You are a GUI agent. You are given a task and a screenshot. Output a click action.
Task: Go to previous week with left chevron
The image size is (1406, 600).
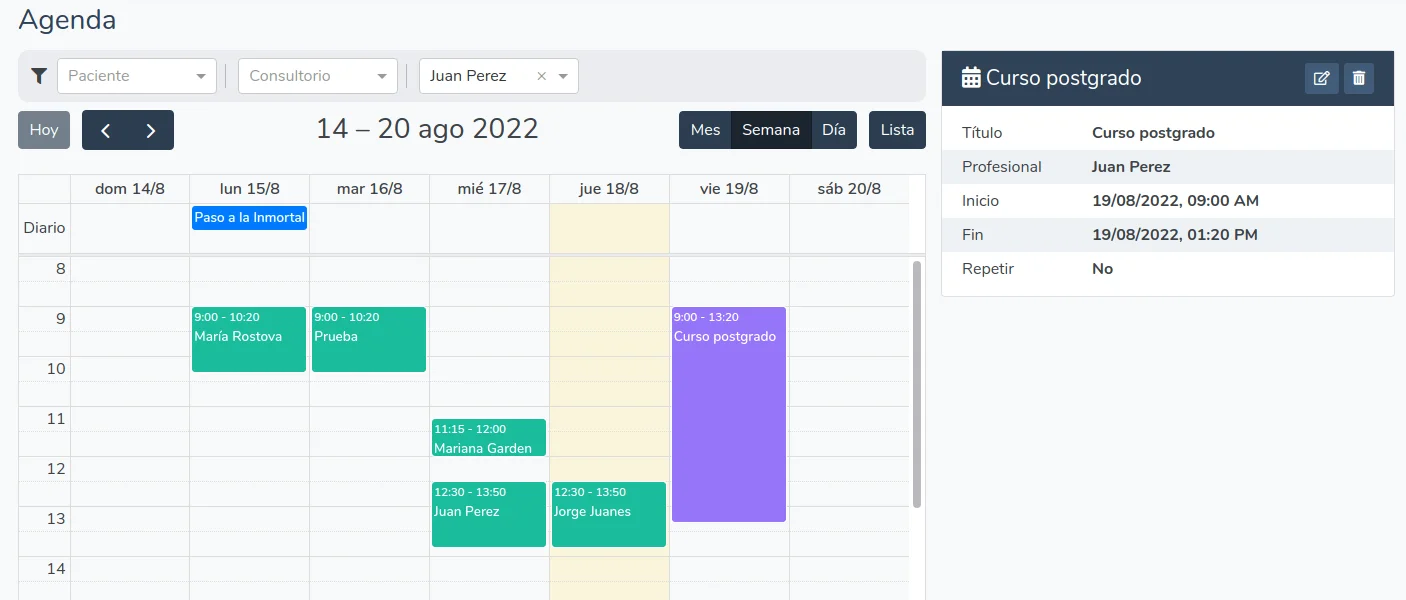[x=105, y=130]
